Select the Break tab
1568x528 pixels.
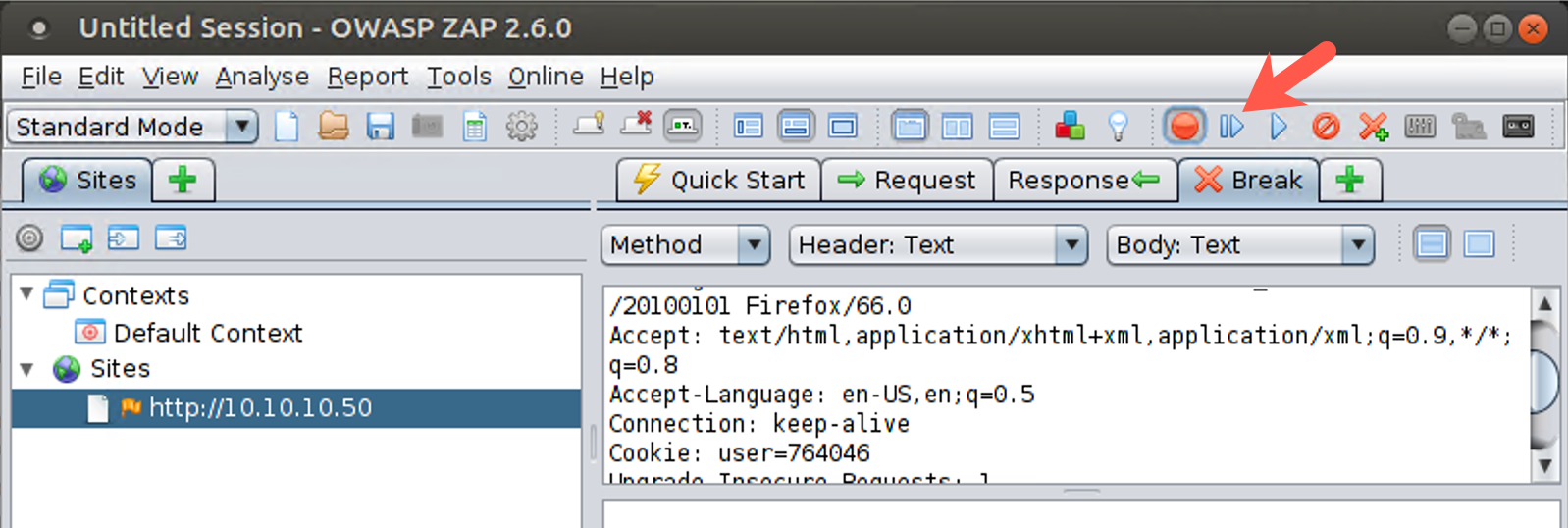1248,181
